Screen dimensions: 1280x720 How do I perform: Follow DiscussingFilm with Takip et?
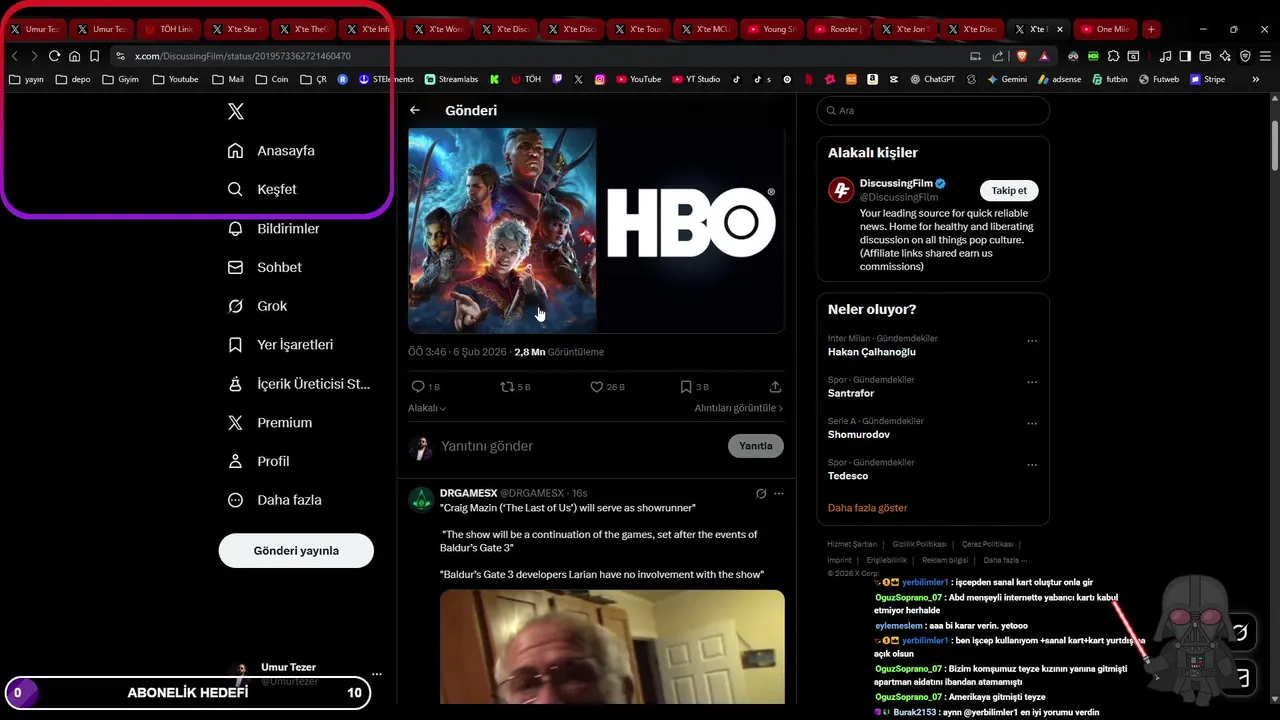[x=1009, y=190]
